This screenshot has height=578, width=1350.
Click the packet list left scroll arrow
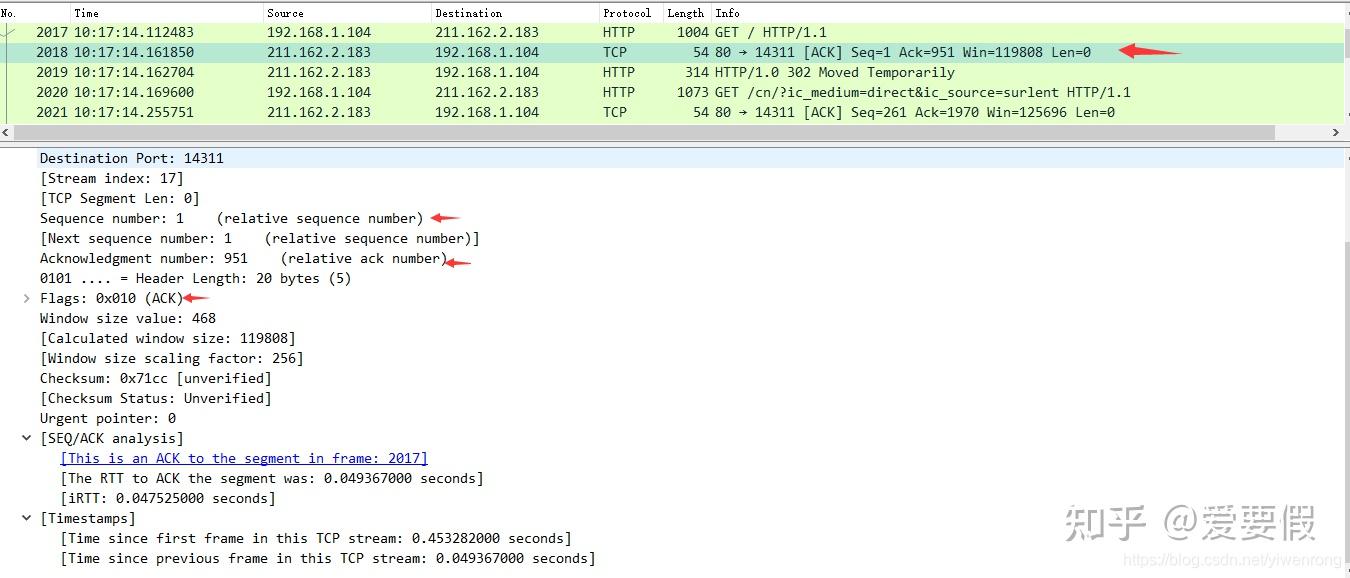[7, 132]
